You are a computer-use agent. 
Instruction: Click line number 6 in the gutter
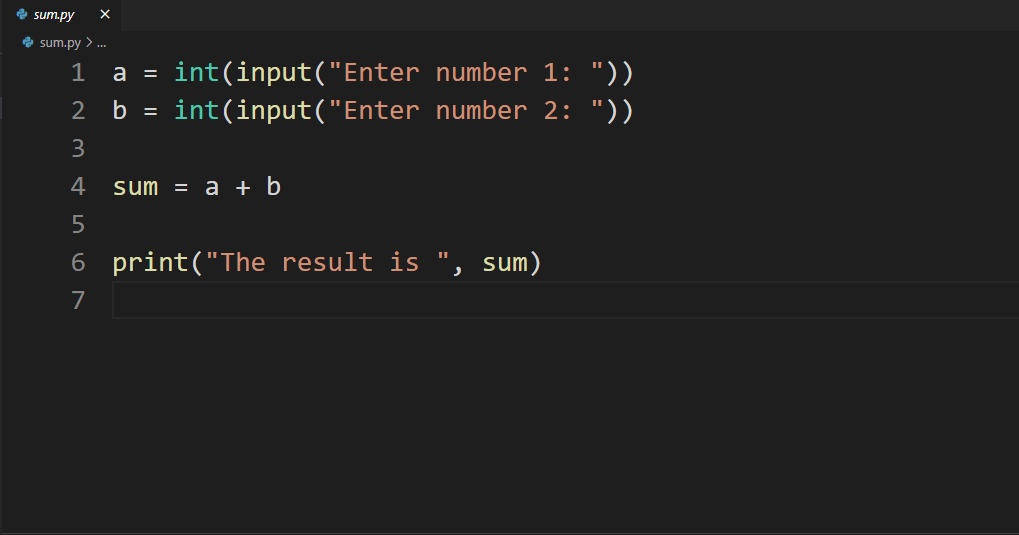pyautogui.click(x=78, y=263)
